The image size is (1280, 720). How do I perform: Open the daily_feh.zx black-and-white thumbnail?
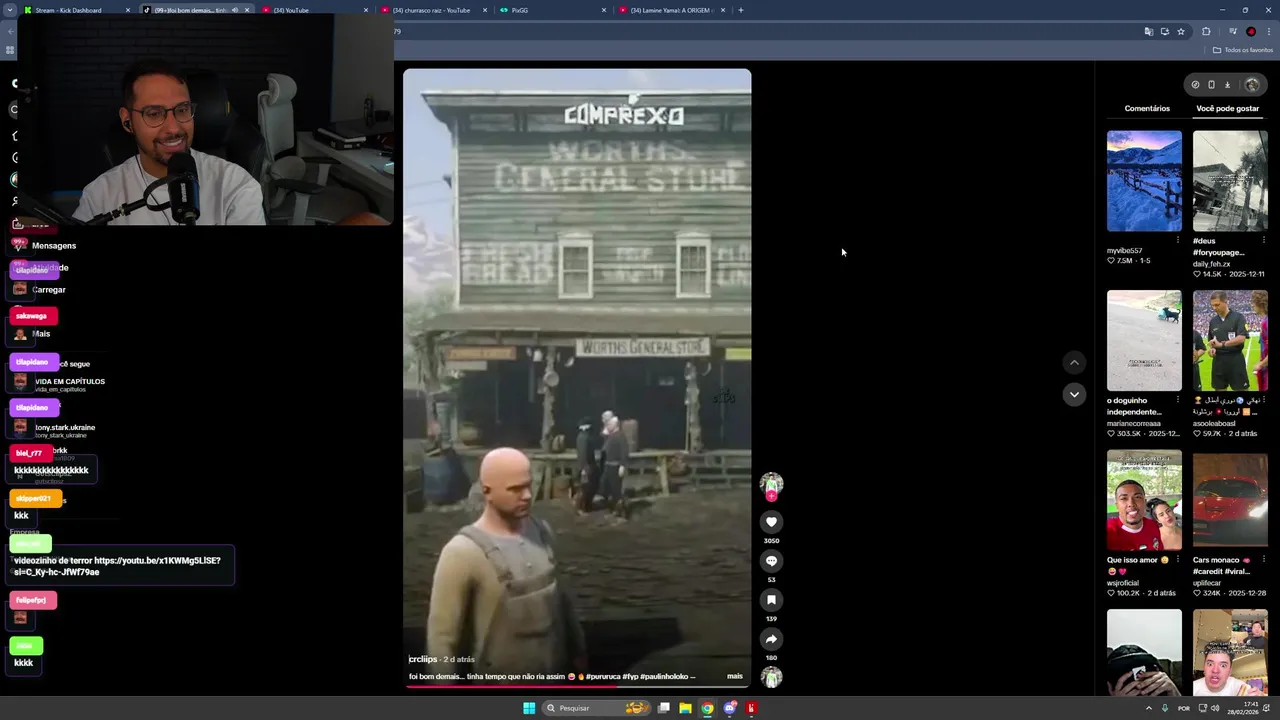click(1230, 181)
